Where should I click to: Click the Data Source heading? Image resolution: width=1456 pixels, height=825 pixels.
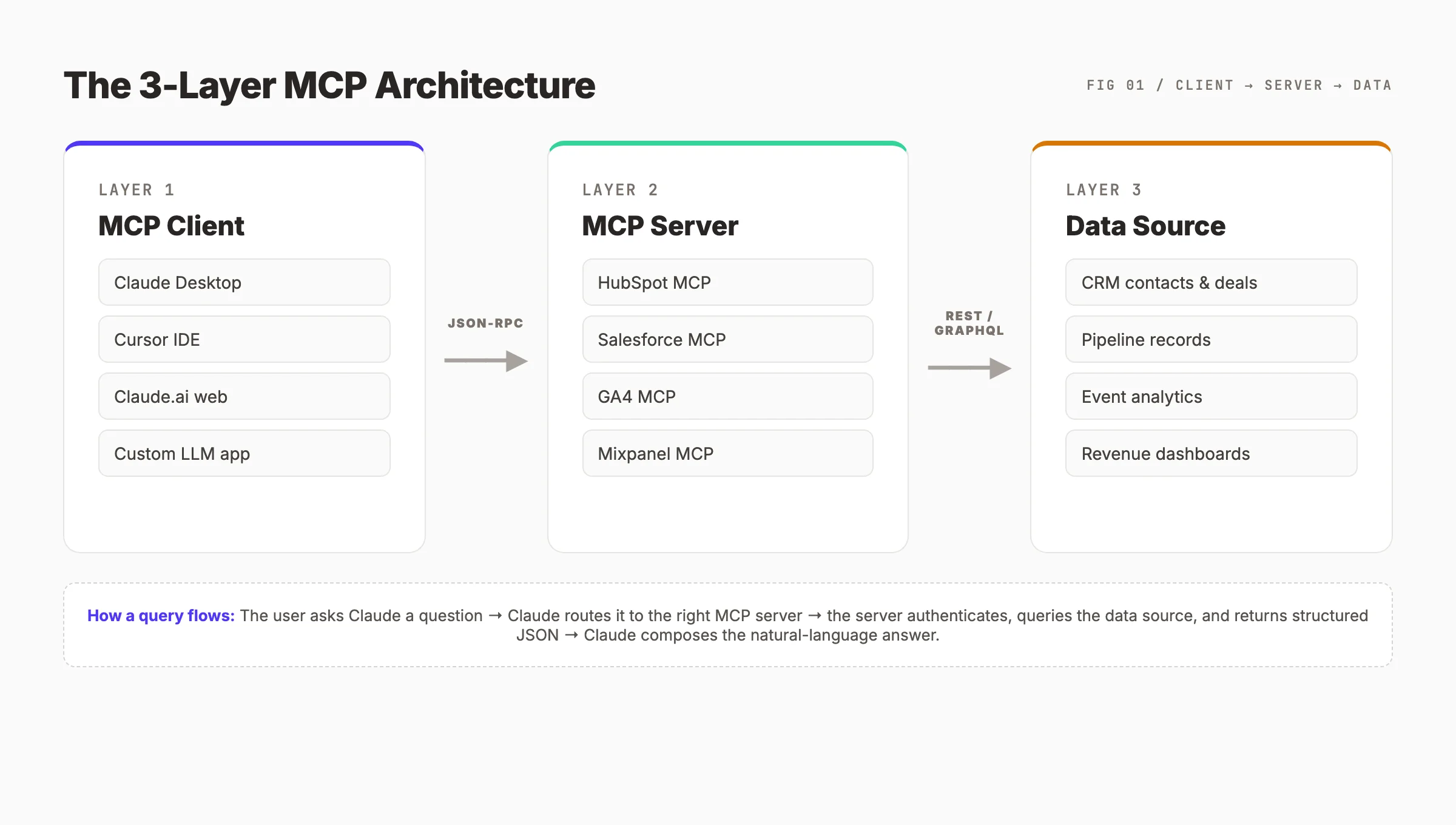pyautogui.click(x=1145, y=226)
